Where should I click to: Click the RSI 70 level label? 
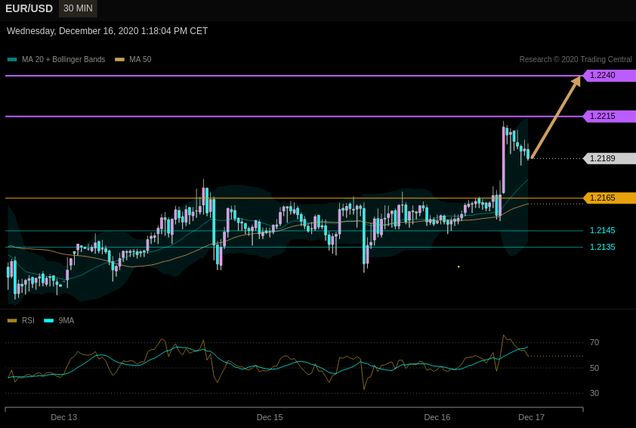point(594,342)
